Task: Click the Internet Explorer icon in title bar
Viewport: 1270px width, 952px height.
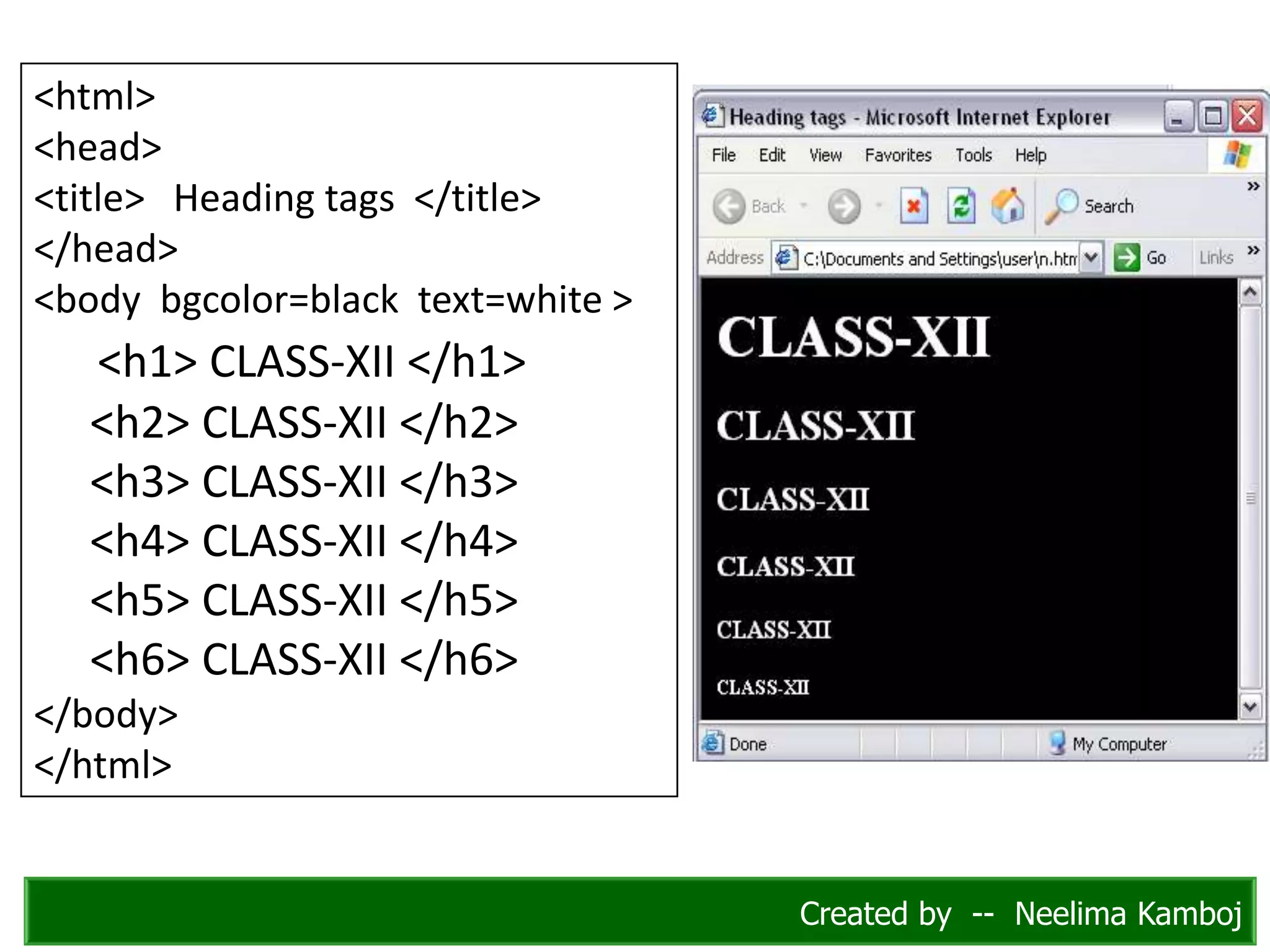Action: [x=712, y=116]
